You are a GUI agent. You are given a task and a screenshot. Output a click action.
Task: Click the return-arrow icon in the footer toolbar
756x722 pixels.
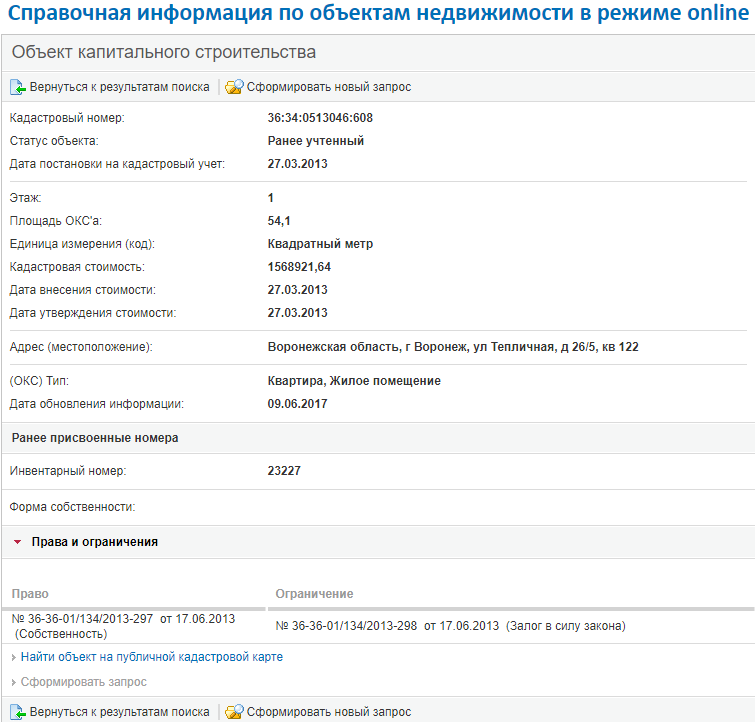[17, 712]
